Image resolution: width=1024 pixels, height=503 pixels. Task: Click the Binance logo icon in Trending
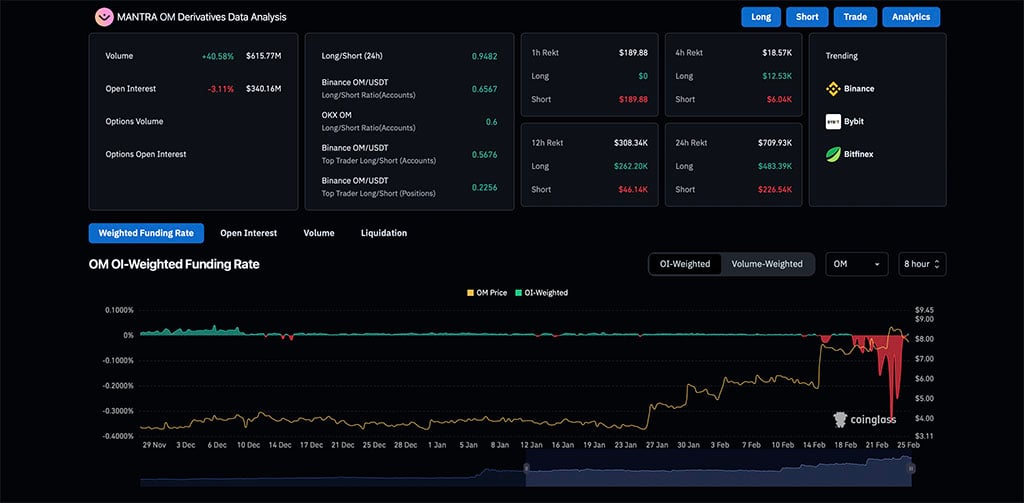click(x=832, y=89)
